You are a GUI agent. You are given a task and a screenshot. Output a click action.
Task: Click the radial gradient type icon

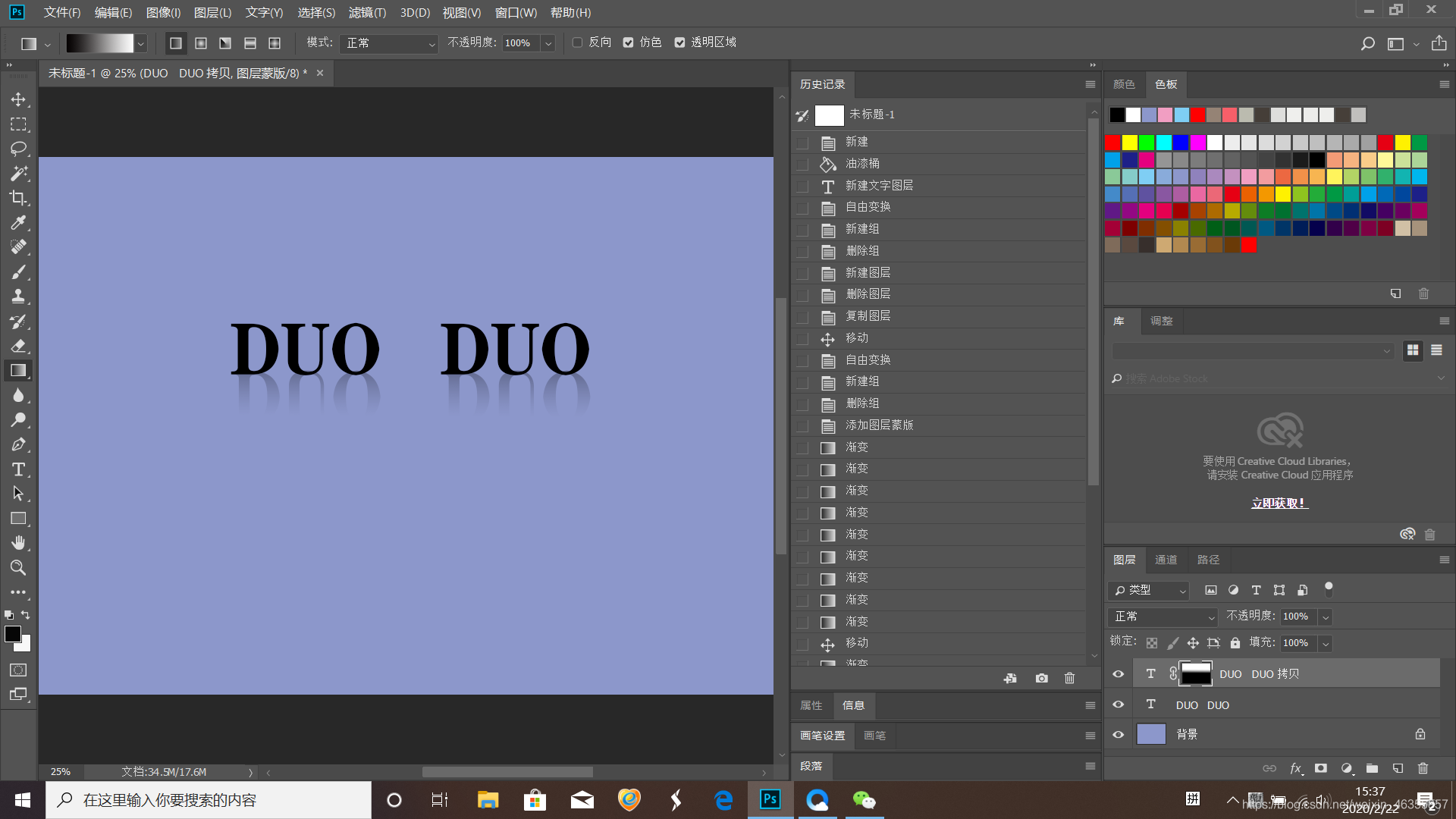click(201, 43)
